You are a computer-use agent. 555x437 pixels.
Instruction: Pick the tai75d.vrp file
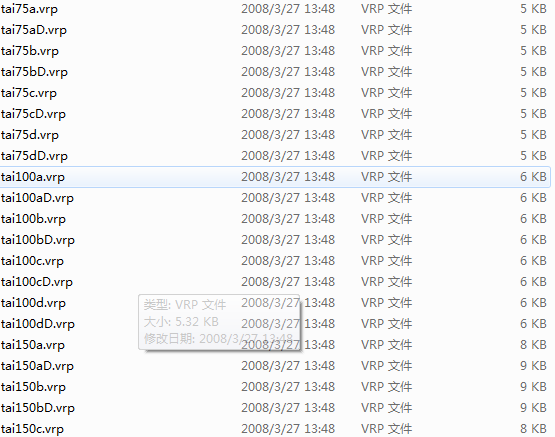point(30,135)
